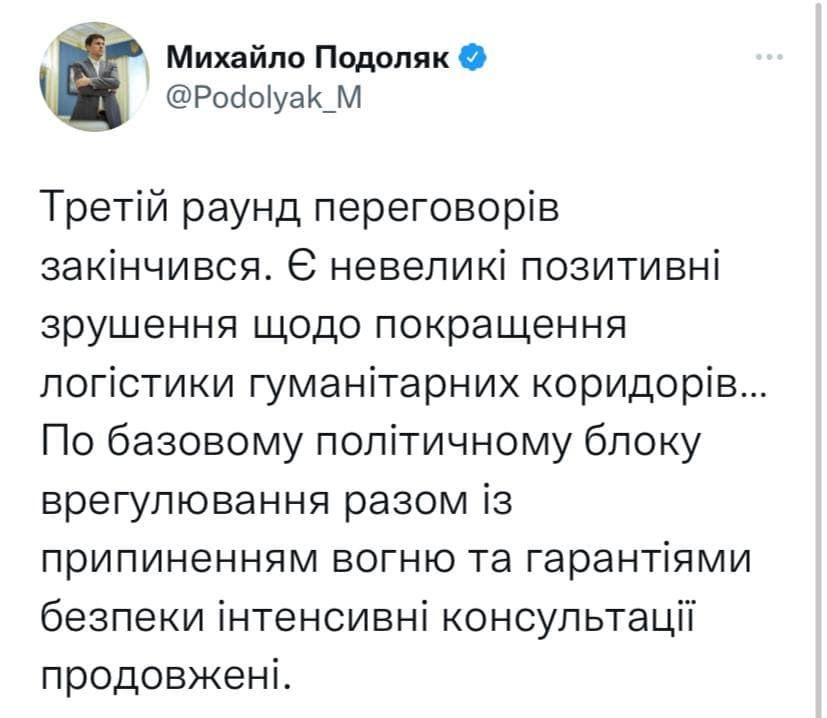Click the blue verified badge
The height and width of the screenshot is (718, 827).
[473, 57]
